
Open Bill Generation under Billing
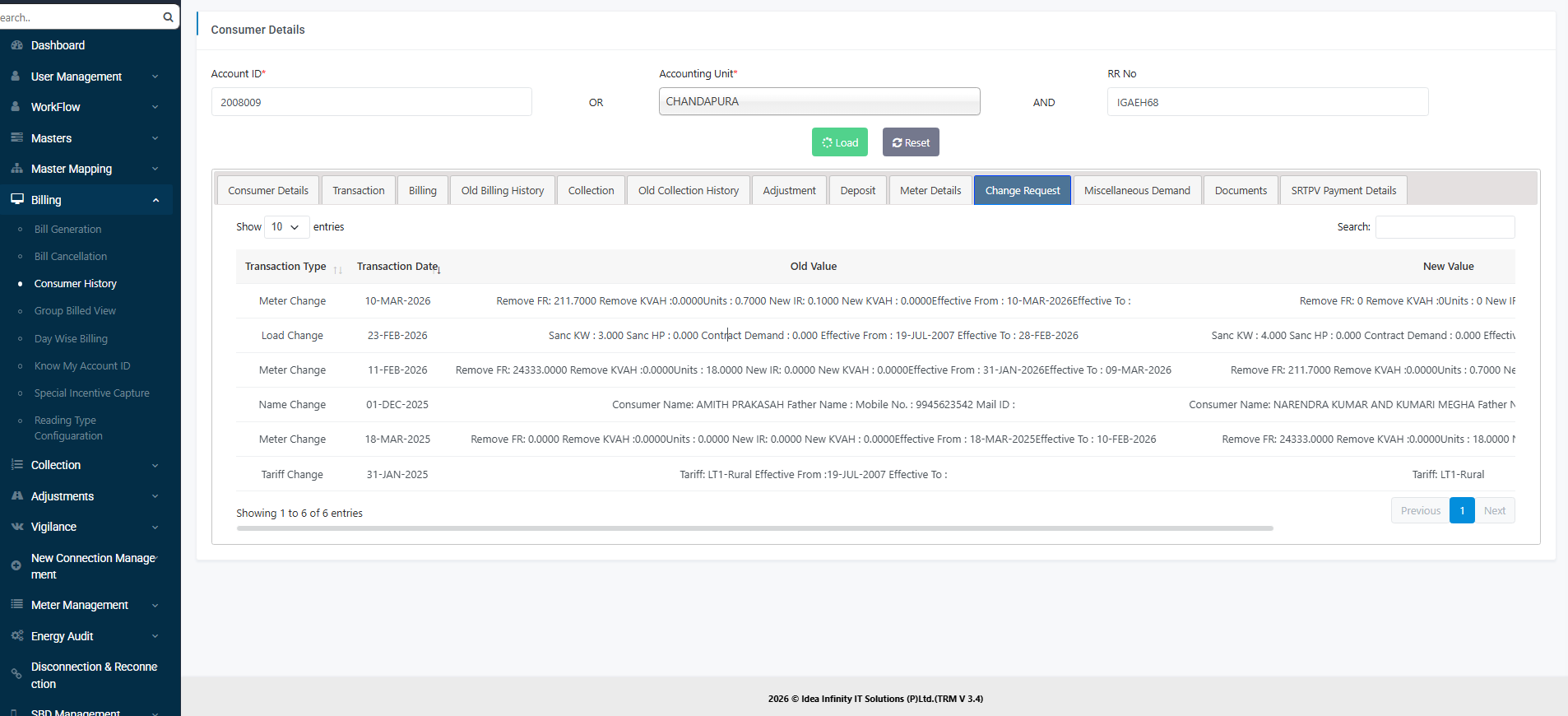68,229
